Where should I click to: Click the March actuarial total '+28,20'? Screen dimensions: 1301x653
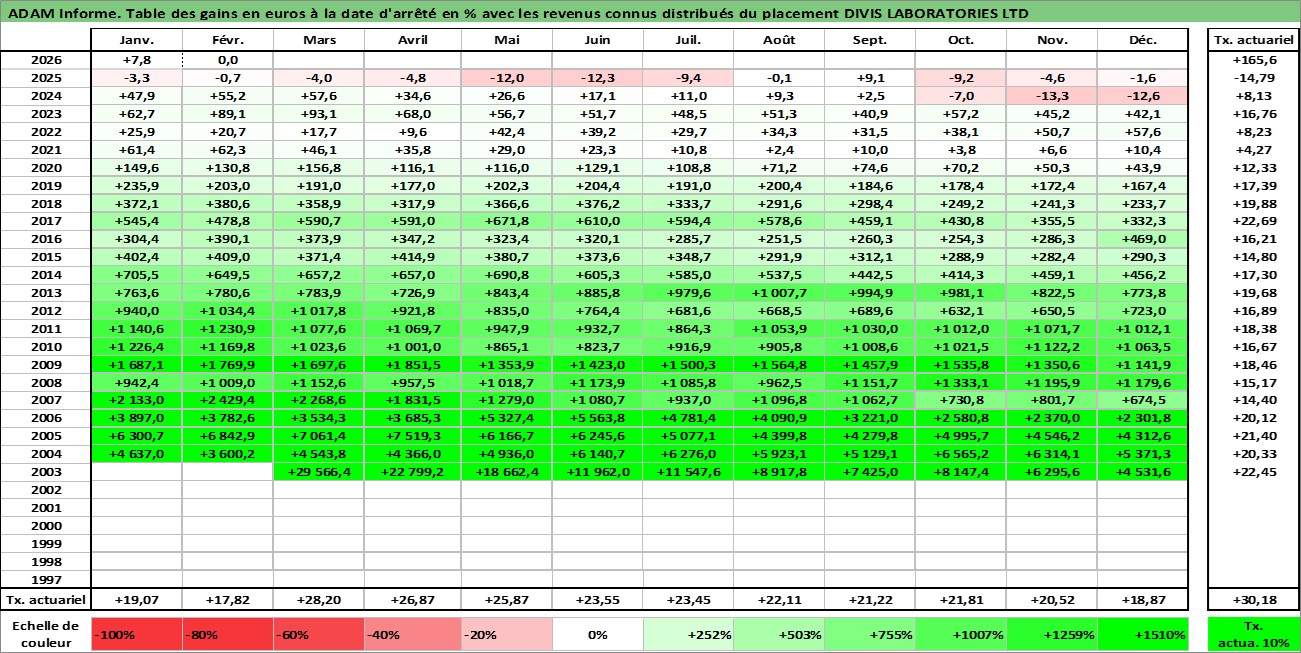tap(318, 600)
